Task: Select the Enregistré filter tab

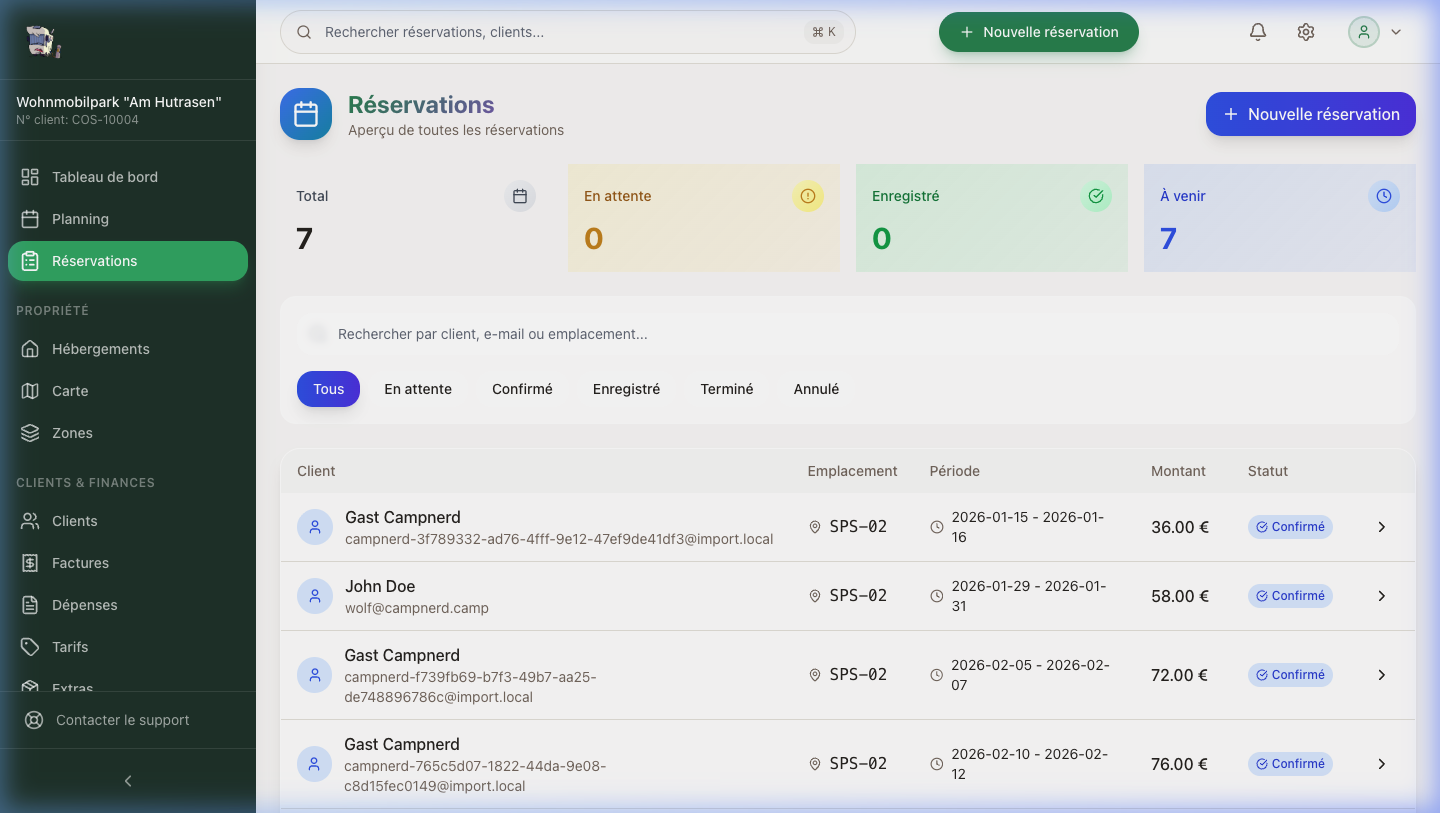Action: (x=626, y=389)
